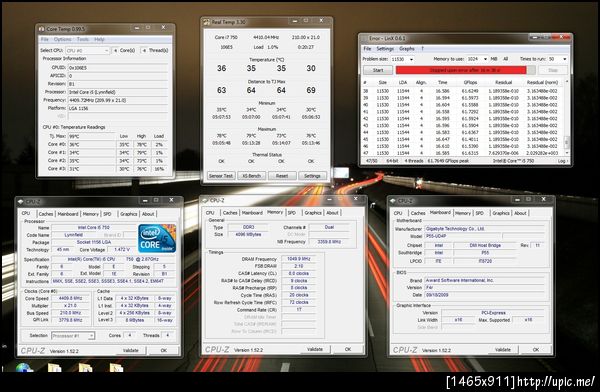
Task: Click the Core Speed 4409.8 MHz value in CPU-Z
Action: 70,298
